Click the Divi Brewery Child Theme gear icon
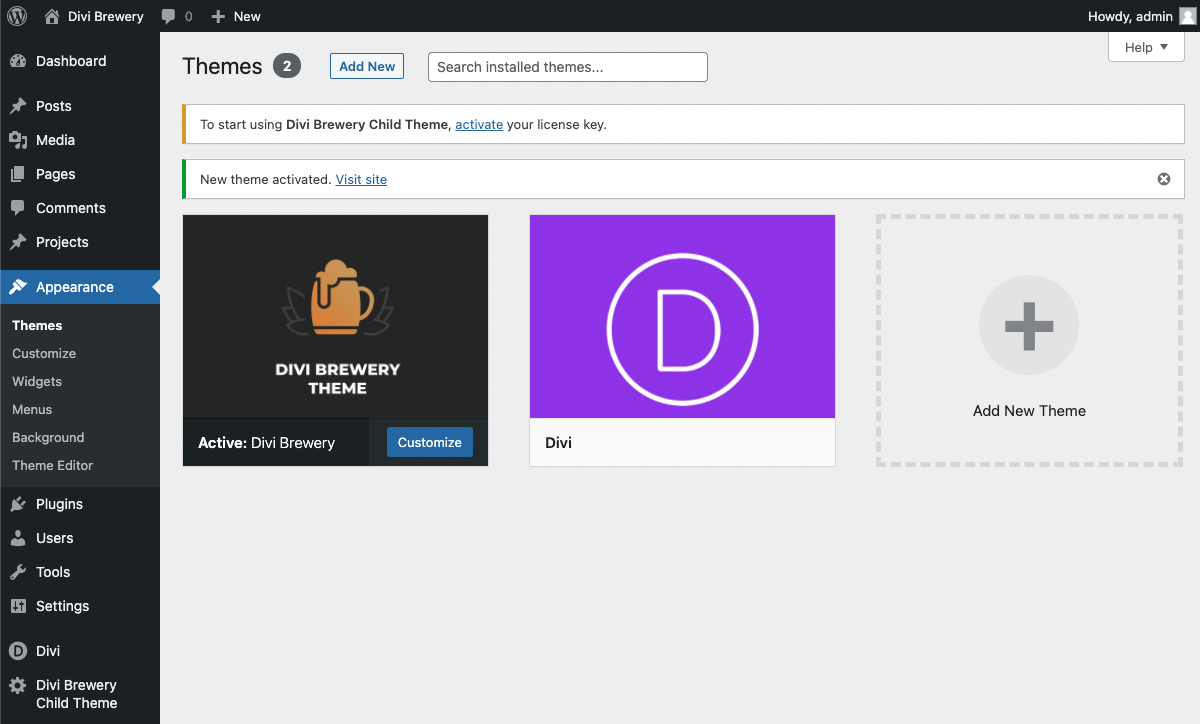 point(18,686)
